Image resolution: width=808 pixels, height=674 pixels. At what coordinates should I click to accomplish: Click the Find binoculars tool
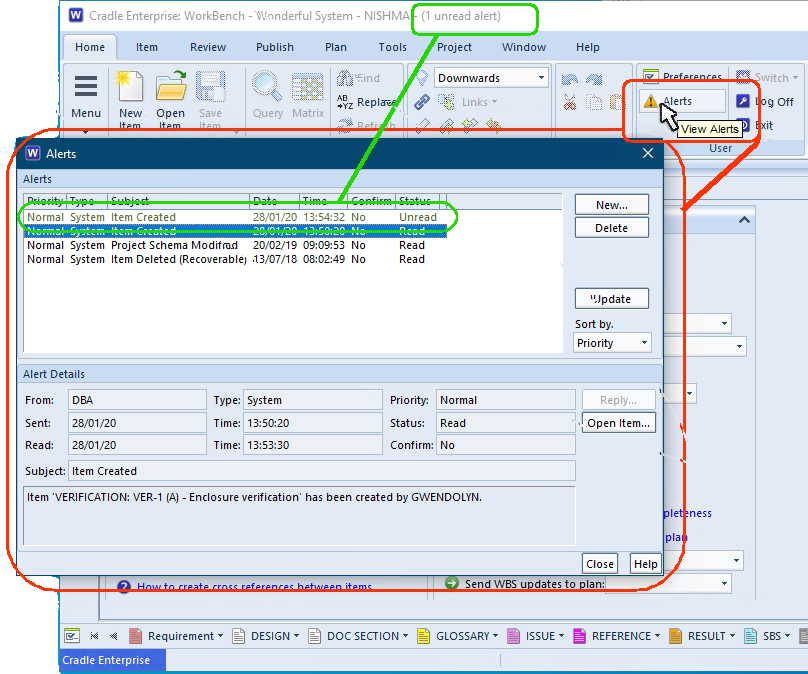click(345, 78)
